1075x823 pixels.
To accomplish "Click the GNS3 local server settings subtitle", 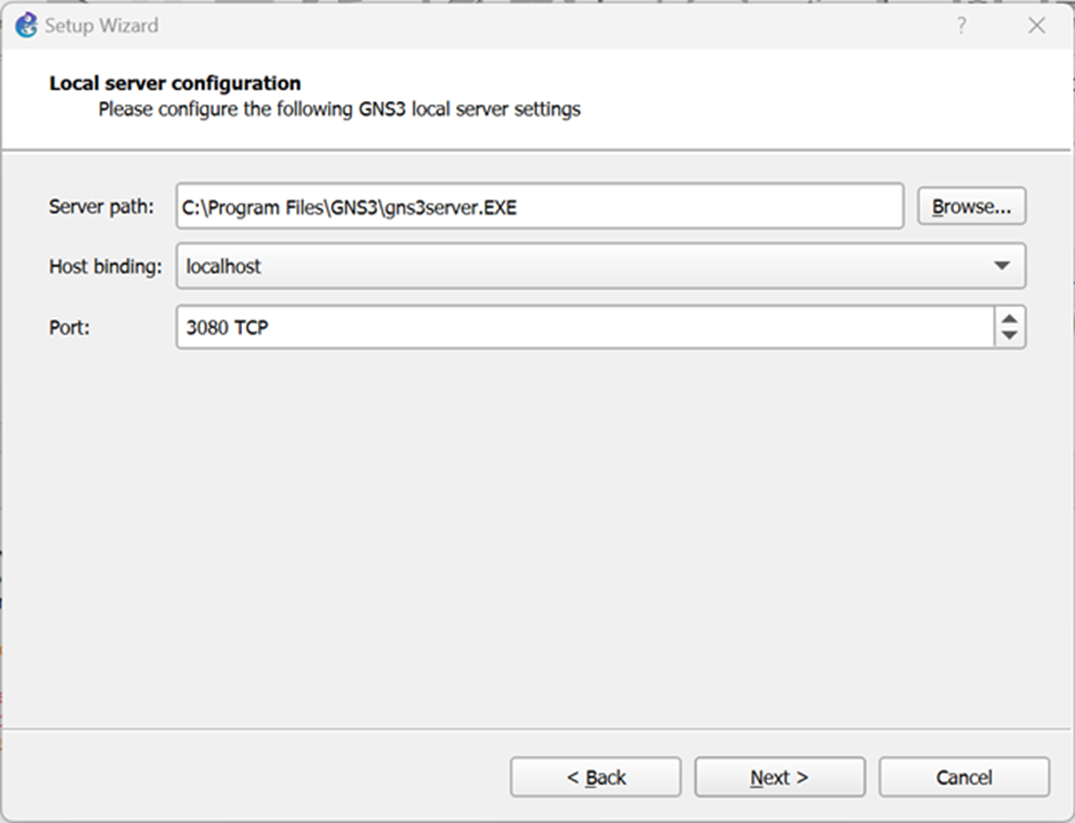I will tap(339, 109).
